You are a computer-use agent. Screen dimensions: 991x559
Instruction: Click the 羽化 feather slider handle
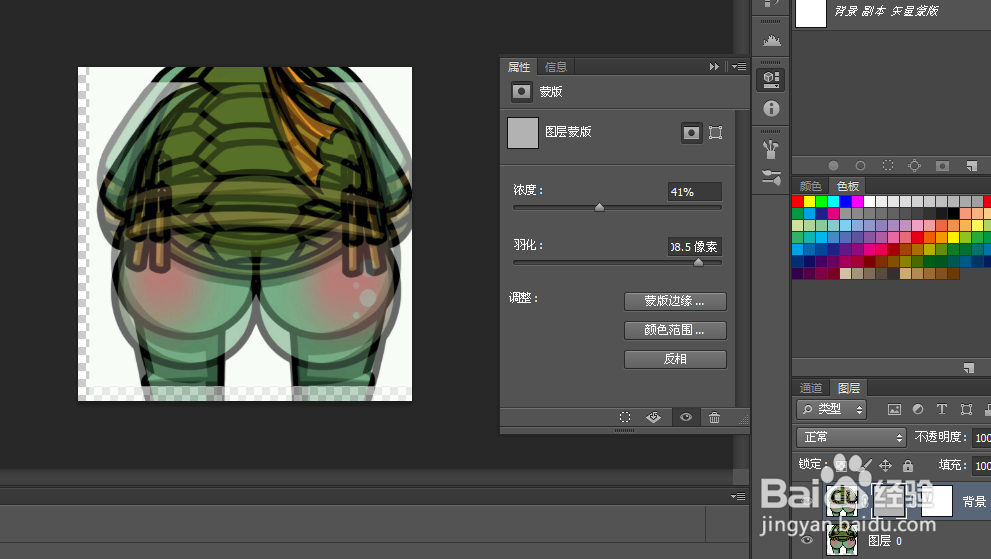(698, 262)
